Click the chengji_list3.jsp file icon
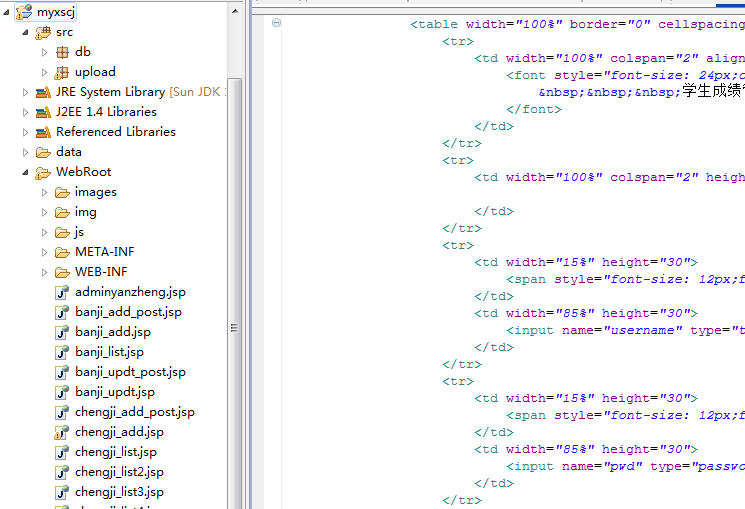Screen dimensions: 745x509 pyautogui.click(x=62, y=492)
